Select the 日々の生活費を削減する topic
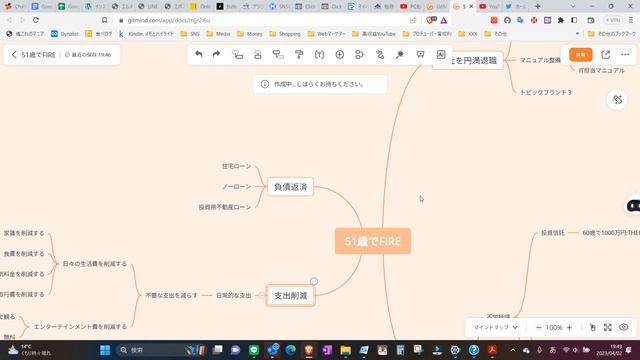 [95, 264]
